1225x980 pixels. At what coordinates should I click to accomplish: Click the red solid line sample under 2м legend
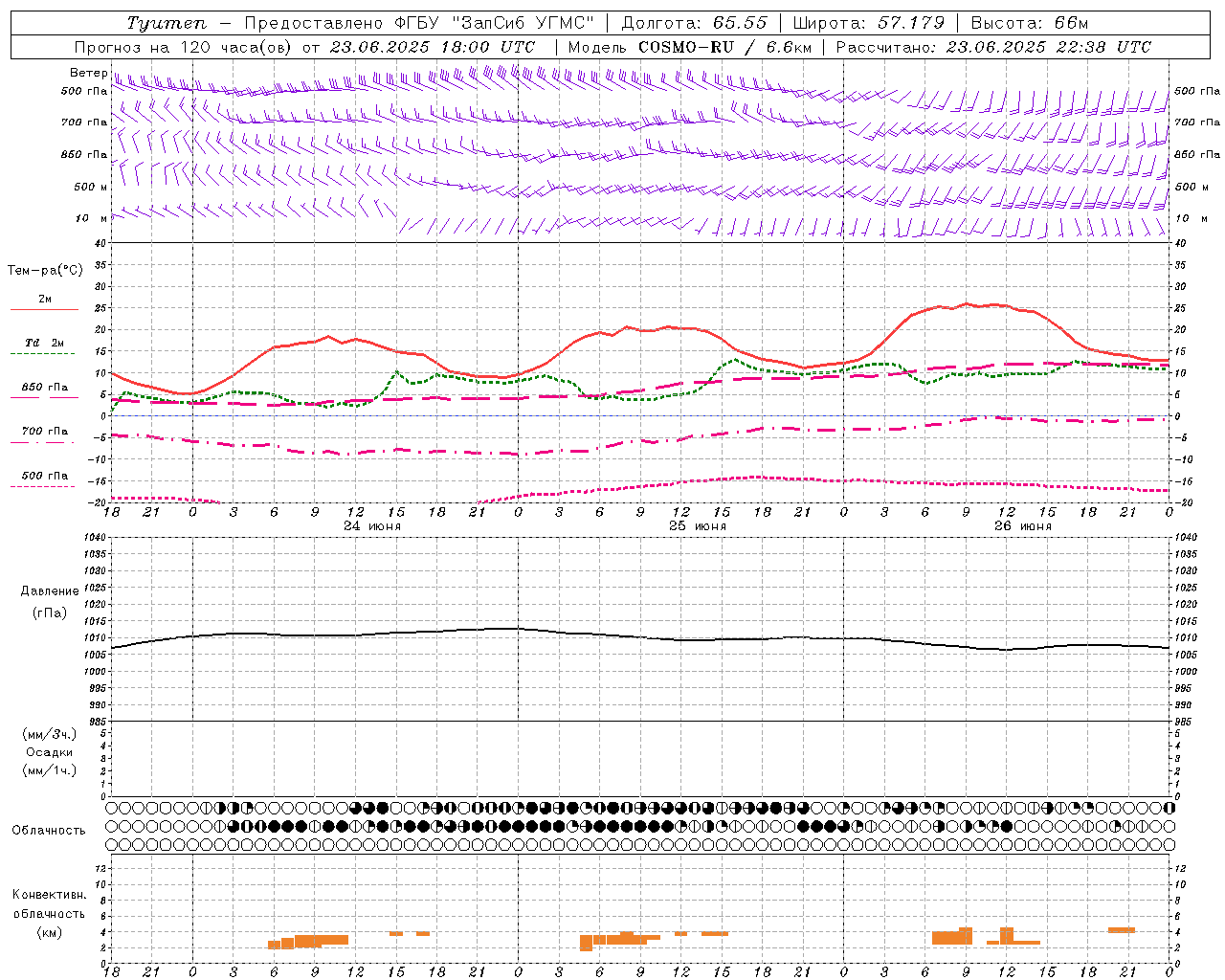pyautogui.click(x=44, y=310)
